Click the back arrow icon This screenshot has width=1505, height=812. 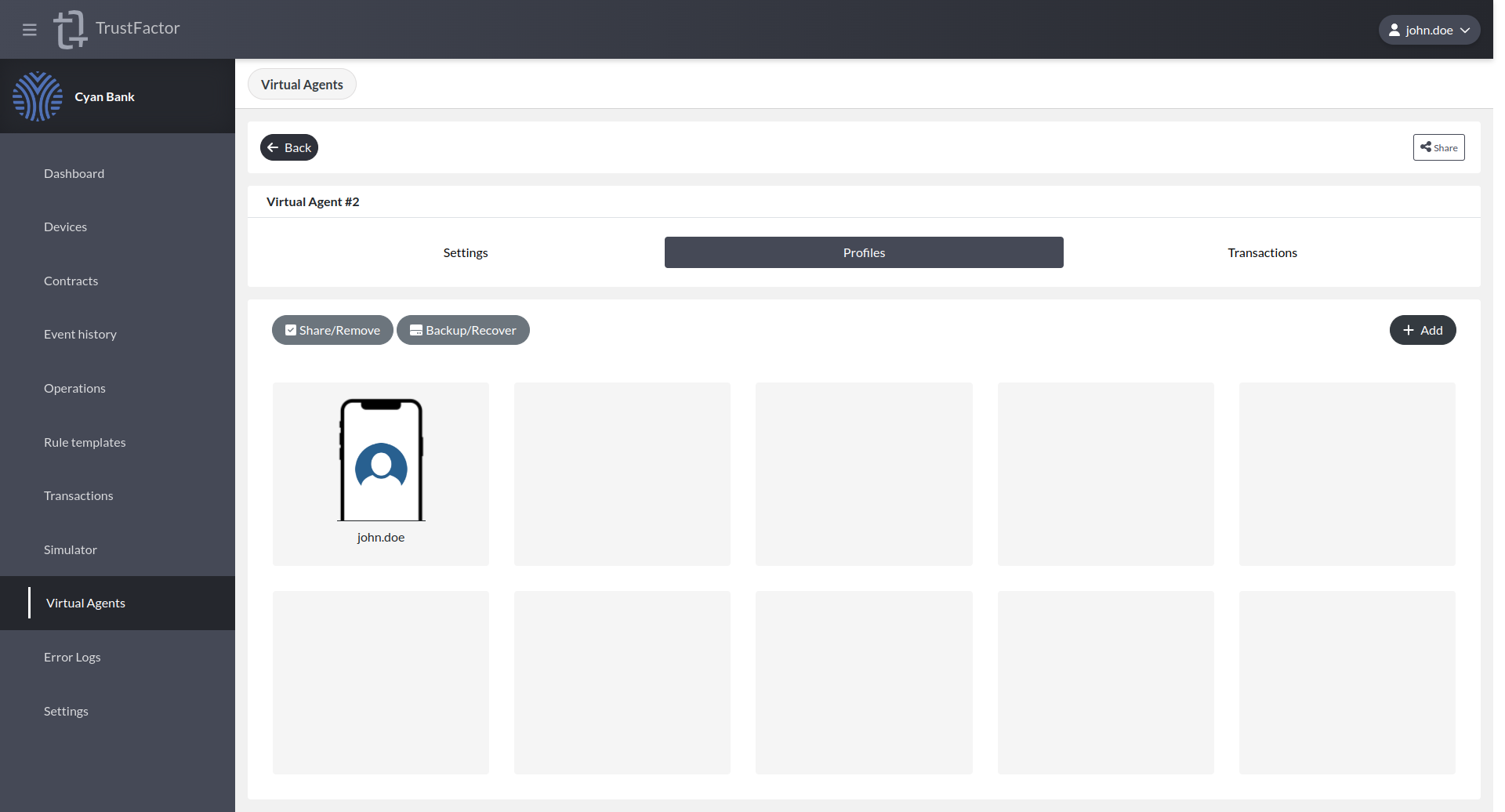(x=272, y=147)
